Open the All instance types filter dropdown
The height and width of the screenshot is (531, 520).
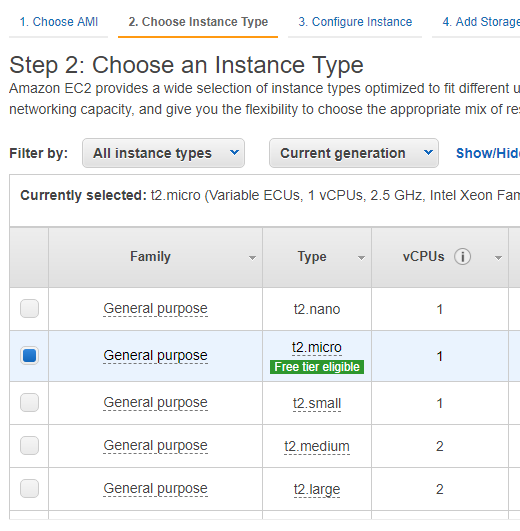click(163, 153)
